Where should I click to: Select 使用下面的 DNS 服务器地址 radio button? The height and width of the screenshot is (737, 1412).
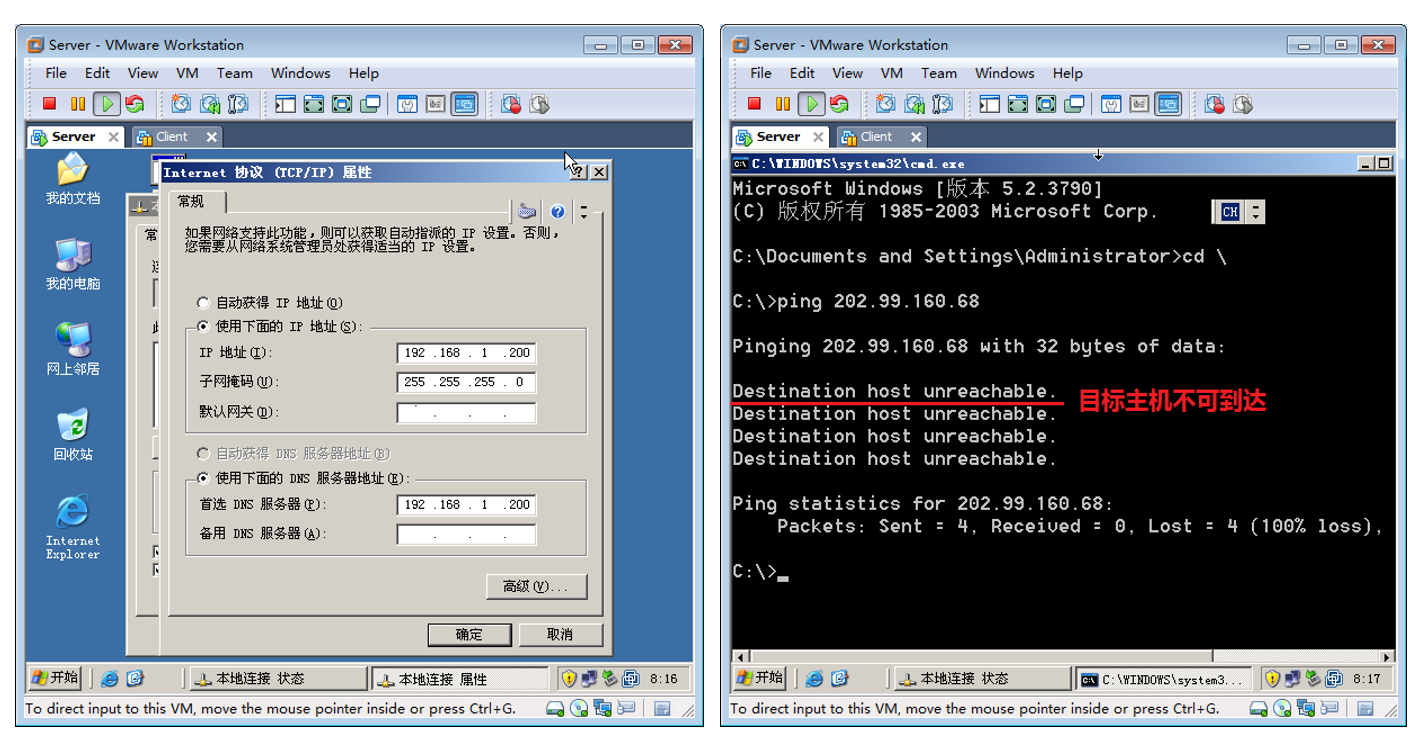[x=204, y=479]
